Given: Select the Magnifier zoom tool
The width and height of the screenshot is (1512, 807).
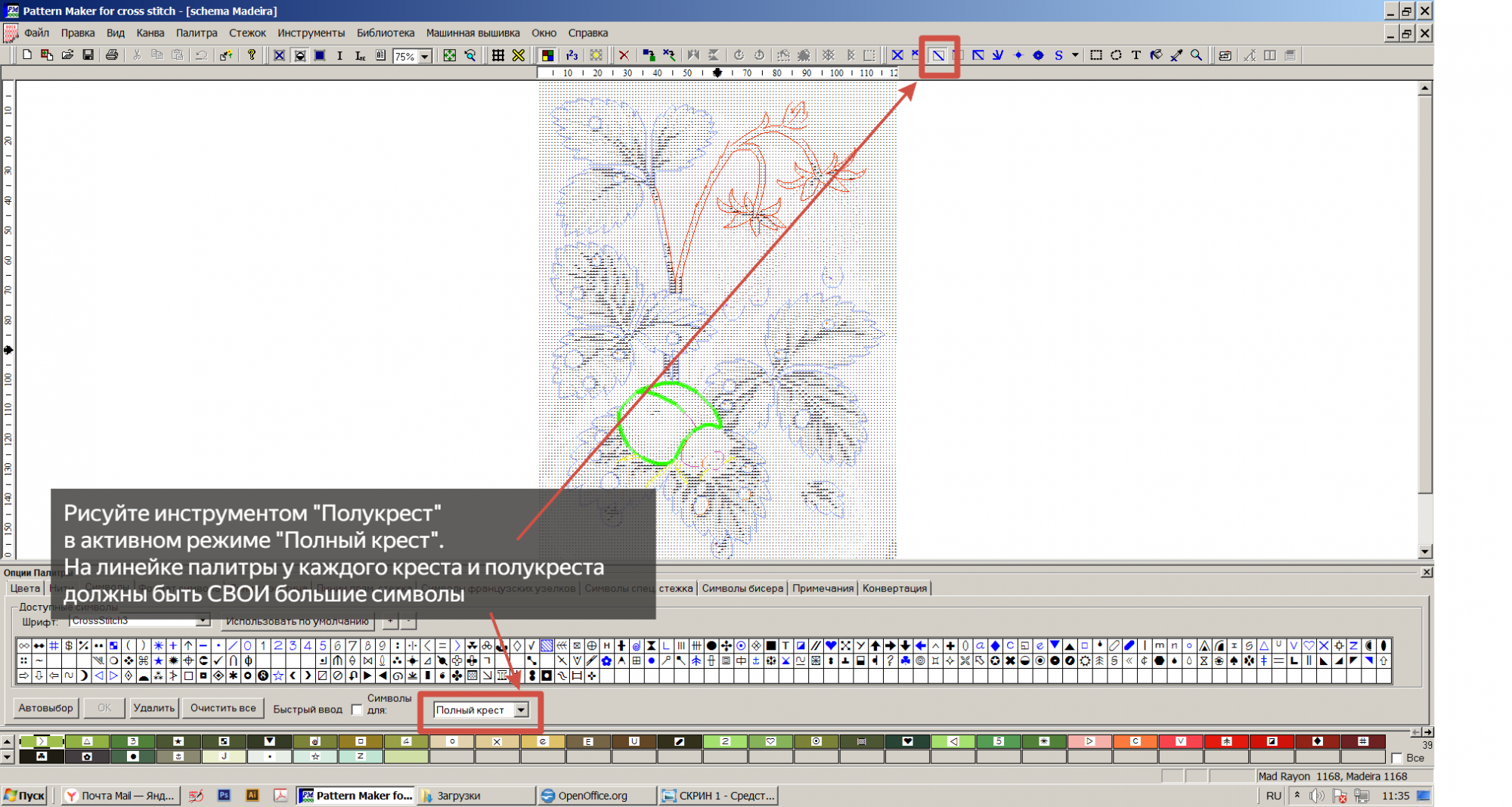Looking at the screenshot, I should tap(1196, 55).
